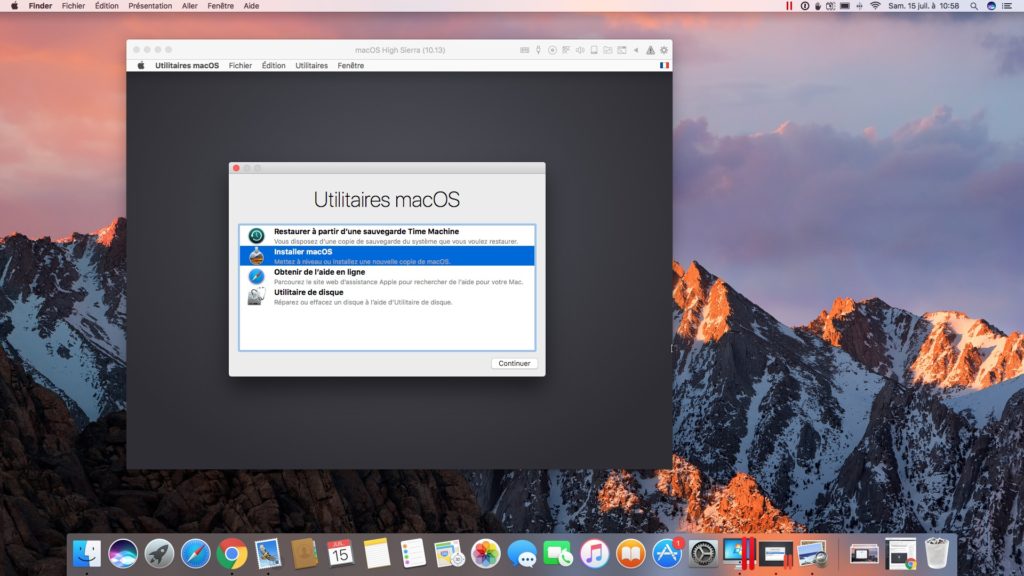Open the Utilitaires menu in VM
This screenshot has height=576, width=1024.
[312, 65]
